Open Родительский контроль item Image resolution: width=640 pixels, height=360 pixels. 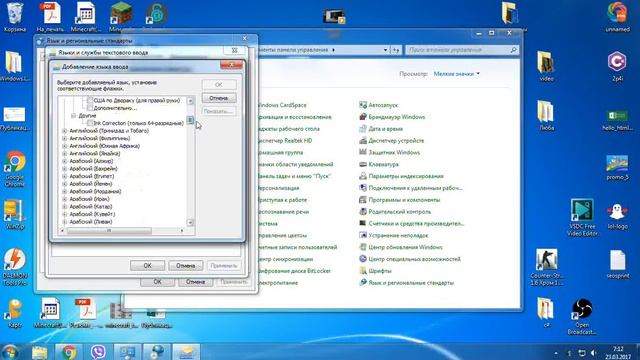(x=395, y=212)
